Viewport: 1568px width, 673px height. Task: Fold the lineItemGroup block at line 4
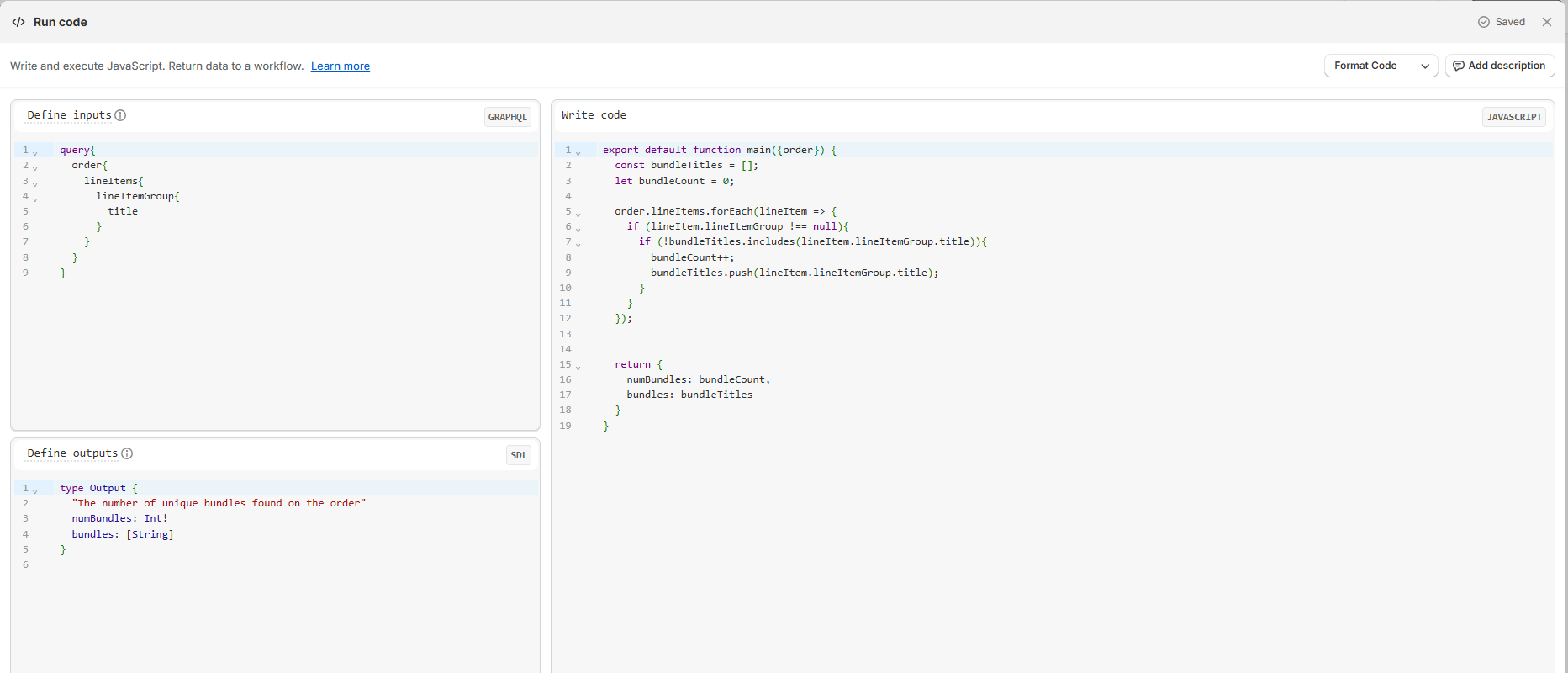point(35,198)
